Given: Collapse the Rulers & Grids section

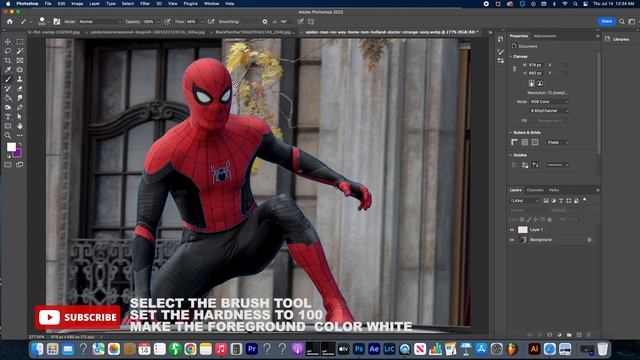Looking at the screenshot, I should pos(511,133).
